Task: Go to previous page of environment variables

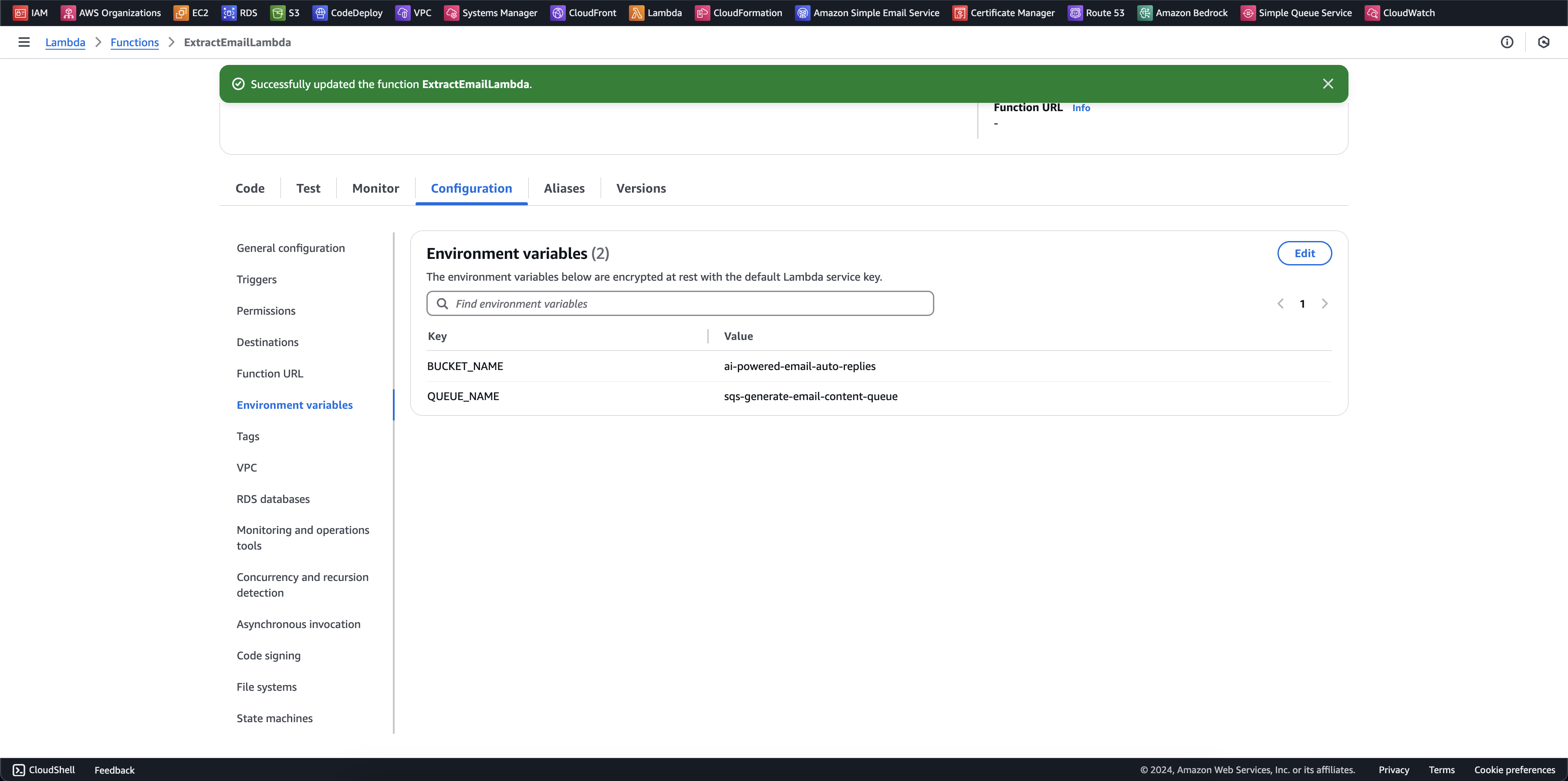Action: [1281, 303]
